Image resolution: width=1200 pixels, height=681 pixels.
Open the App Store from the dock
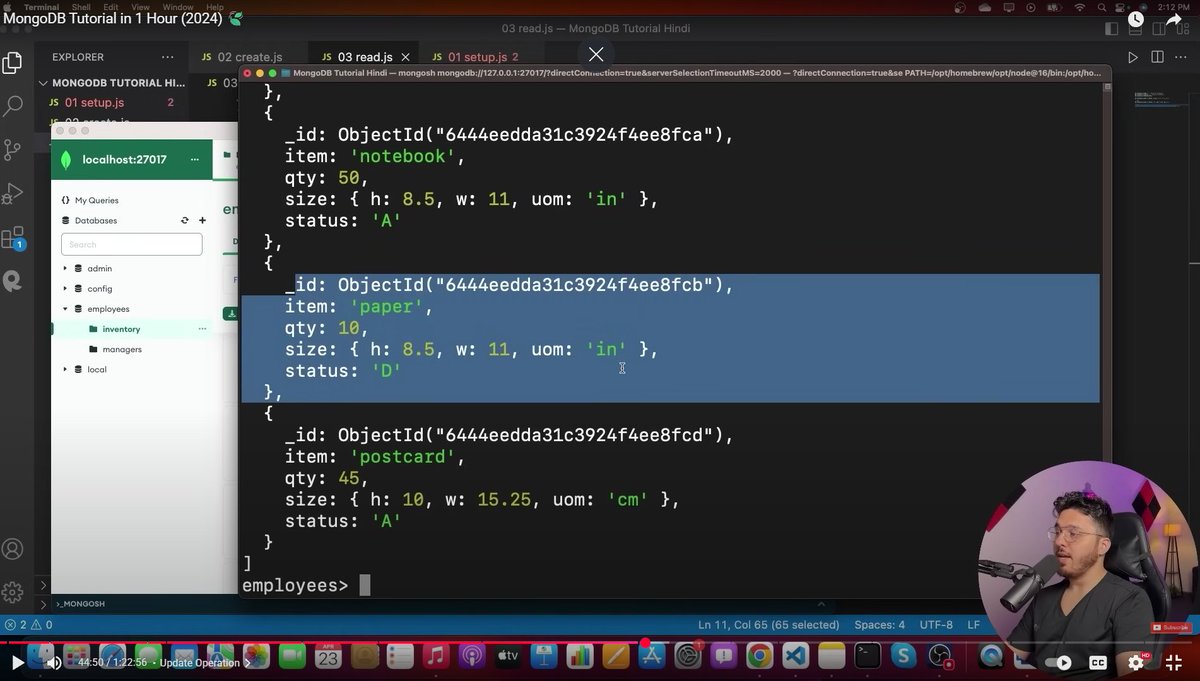click(x=651, y=656)
